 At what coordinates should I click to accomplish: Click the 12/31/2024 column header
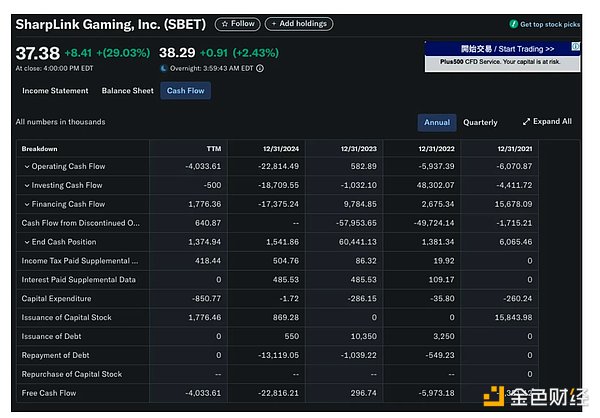point(281,148)
